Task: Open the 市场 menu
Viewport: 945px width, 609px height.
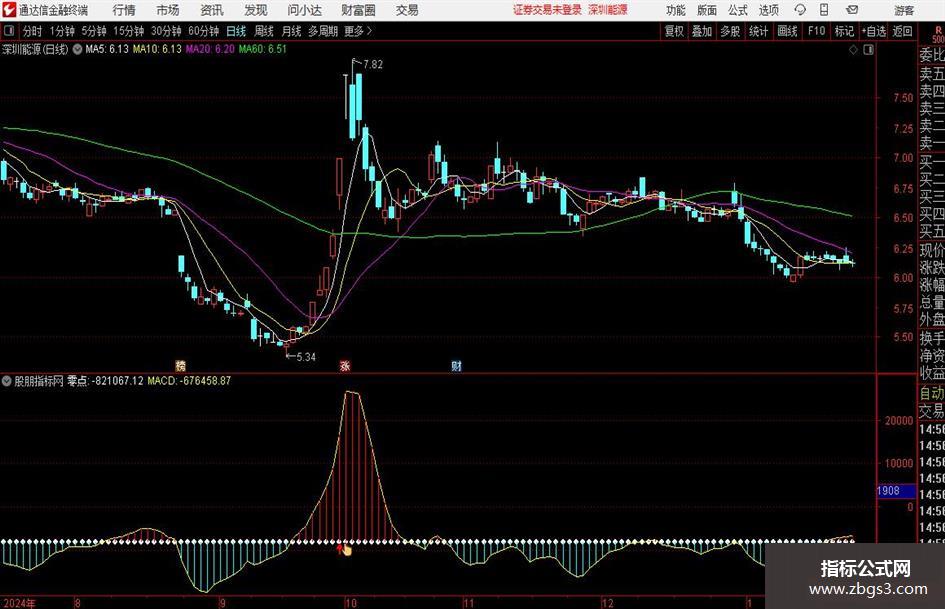Action: tap(168, 10)
